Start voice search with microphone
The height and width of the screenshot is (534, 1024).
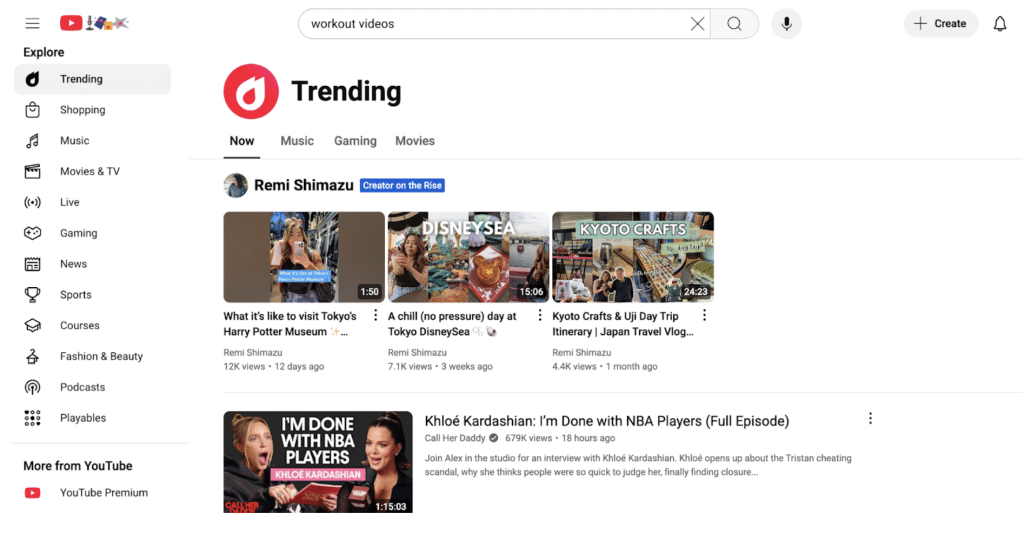pyautogui.click(x=786, y=24)
